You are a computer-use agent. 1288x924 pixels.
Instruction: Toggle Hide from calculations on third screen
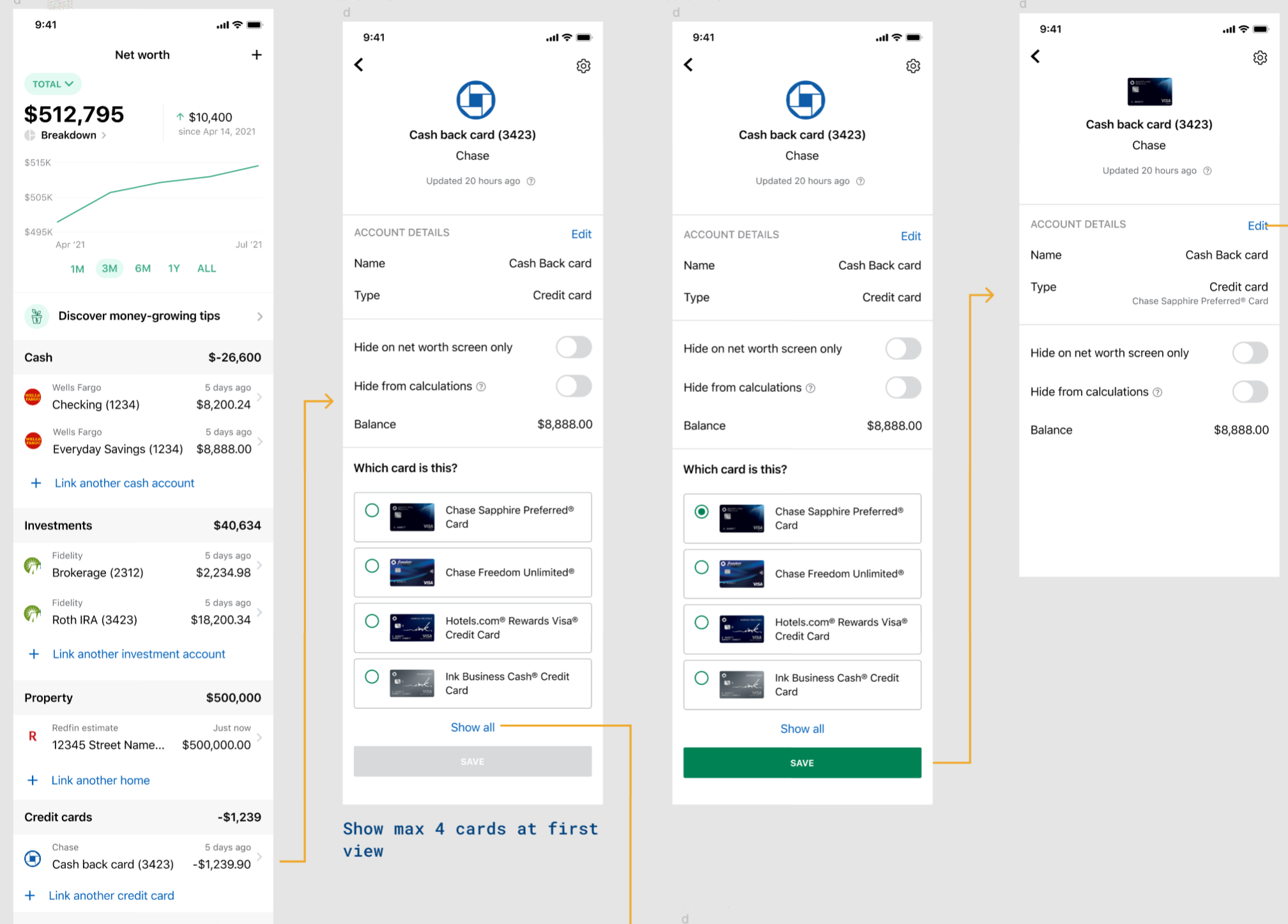click(902, 388)
